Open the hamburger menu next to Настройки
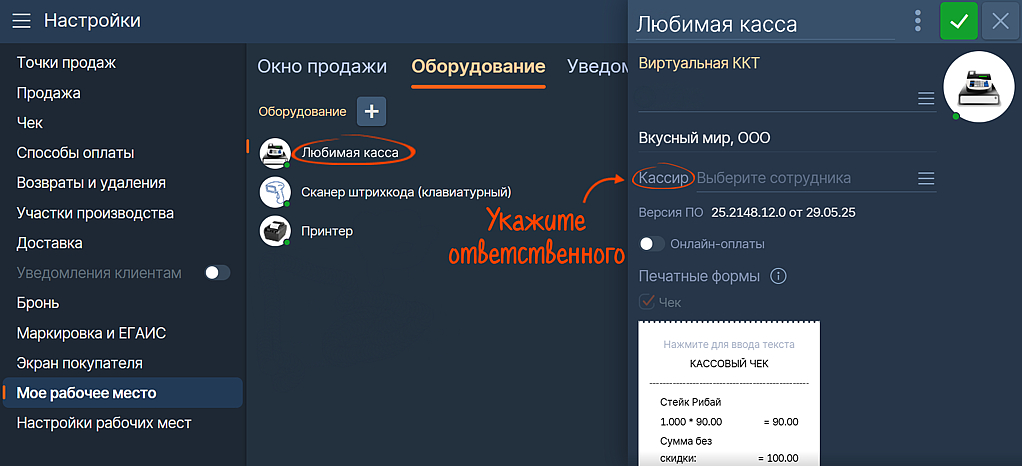The width and height of the screenshot is (1022, 466). coord(21,21)
